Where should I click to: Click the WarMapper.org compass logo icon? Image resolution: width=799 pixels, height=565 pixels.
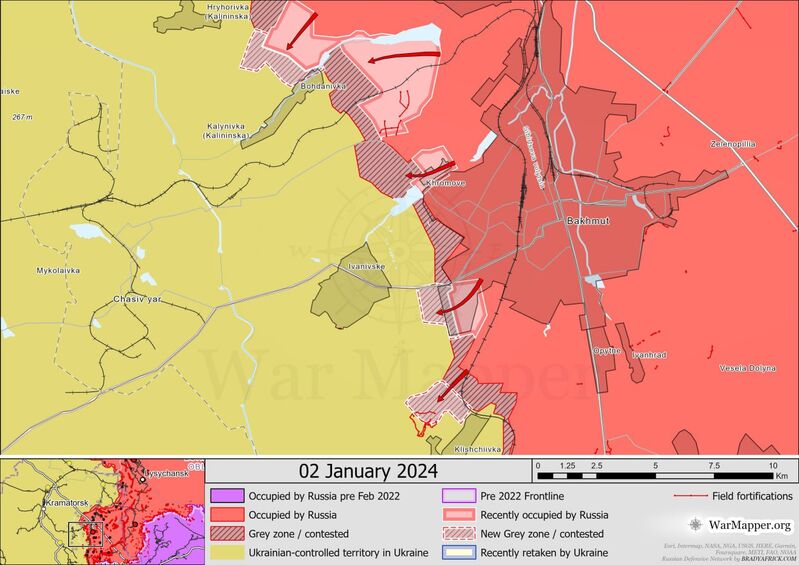pos(696,524)
